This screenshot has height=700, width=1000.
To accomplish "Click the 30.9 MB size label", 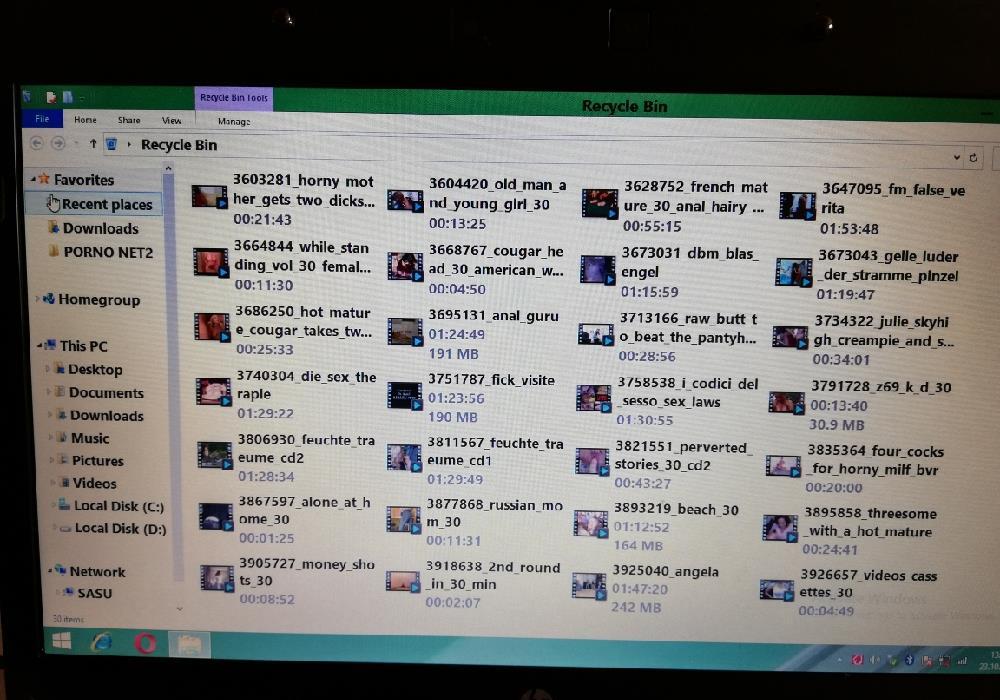I will [x=837, y=425].
